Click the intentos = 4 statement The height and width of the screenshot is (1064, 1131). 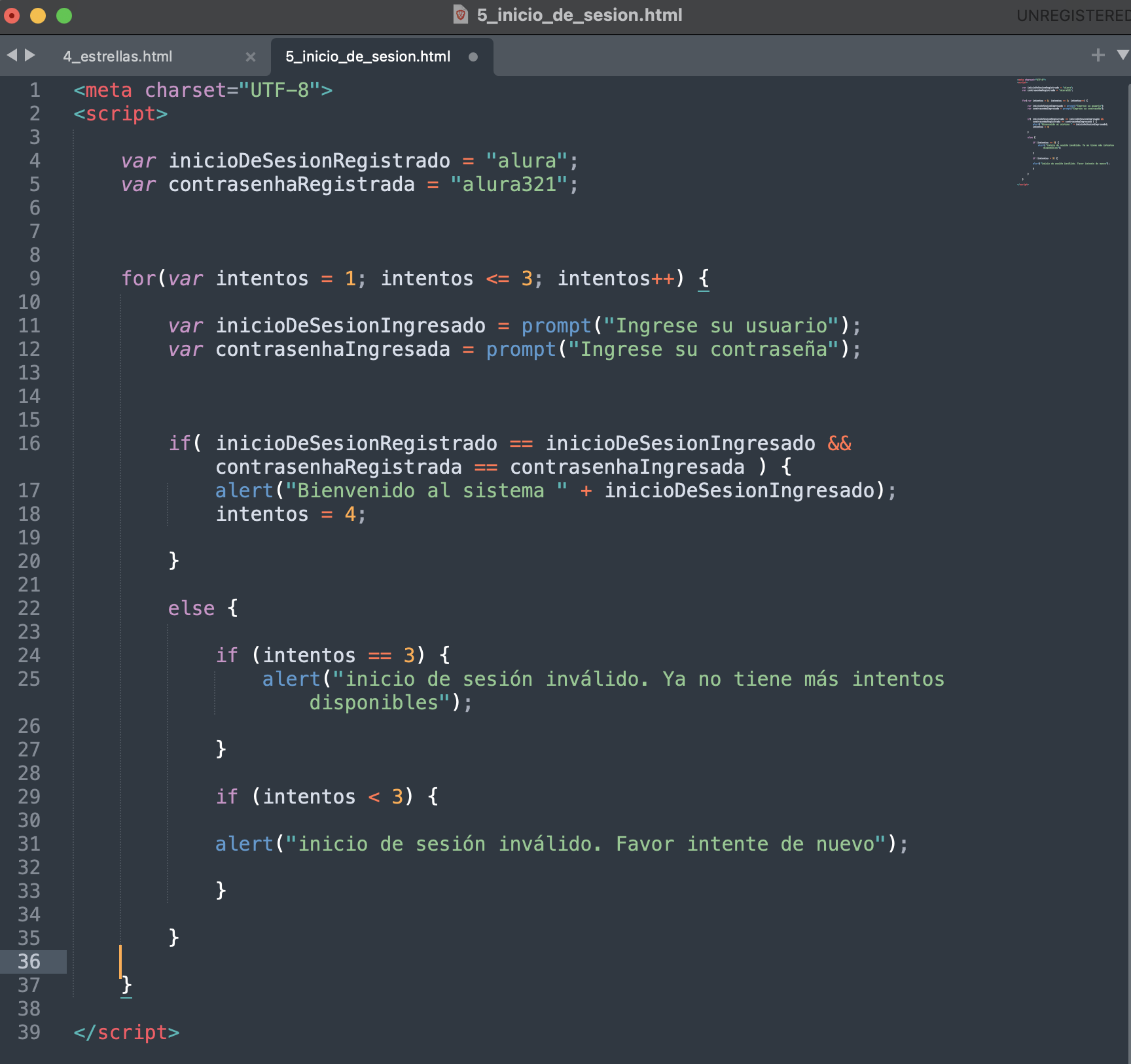[x=291, y=514]
